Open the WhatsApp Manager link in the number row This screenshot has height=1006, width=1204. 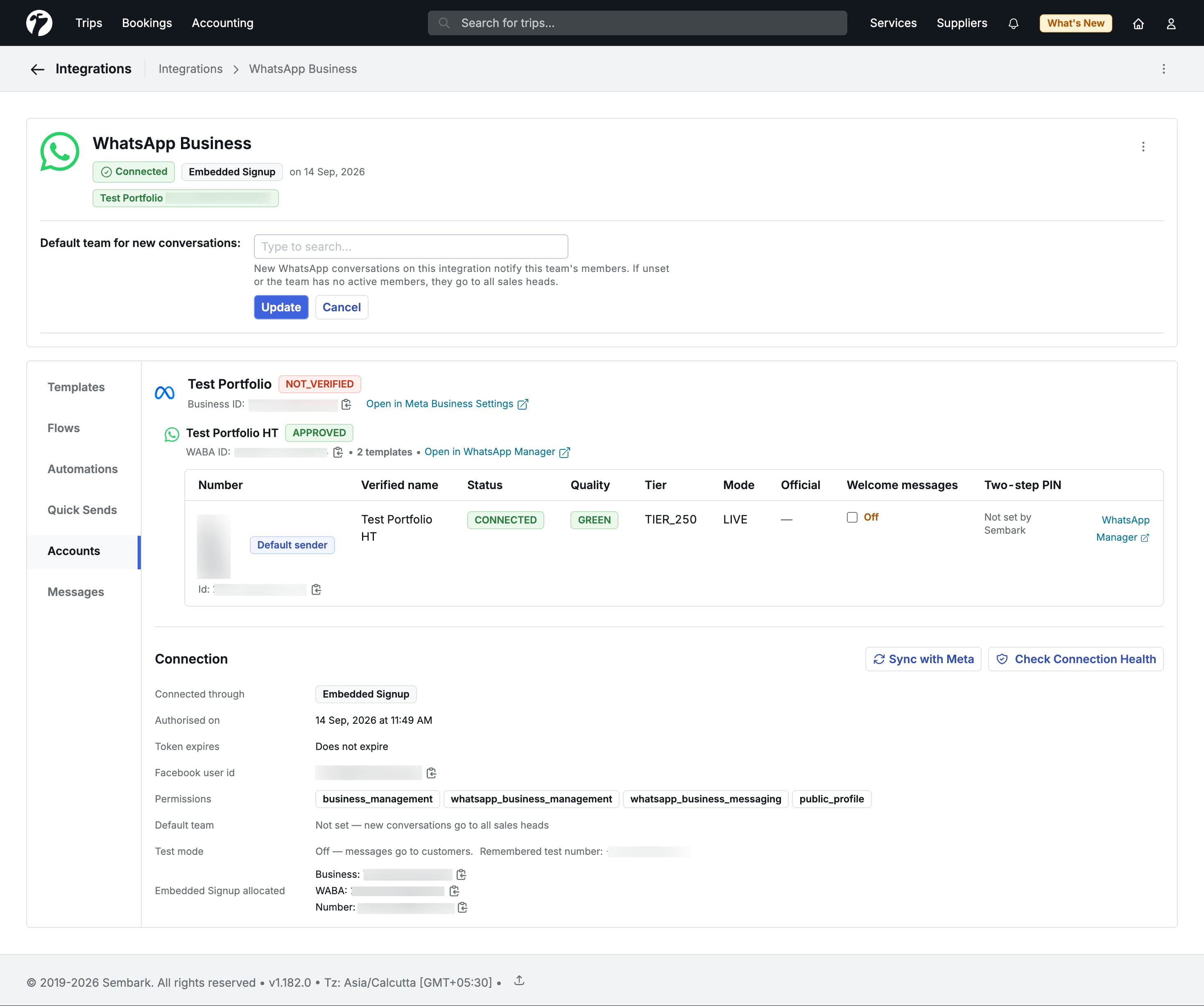[1123, 529]
